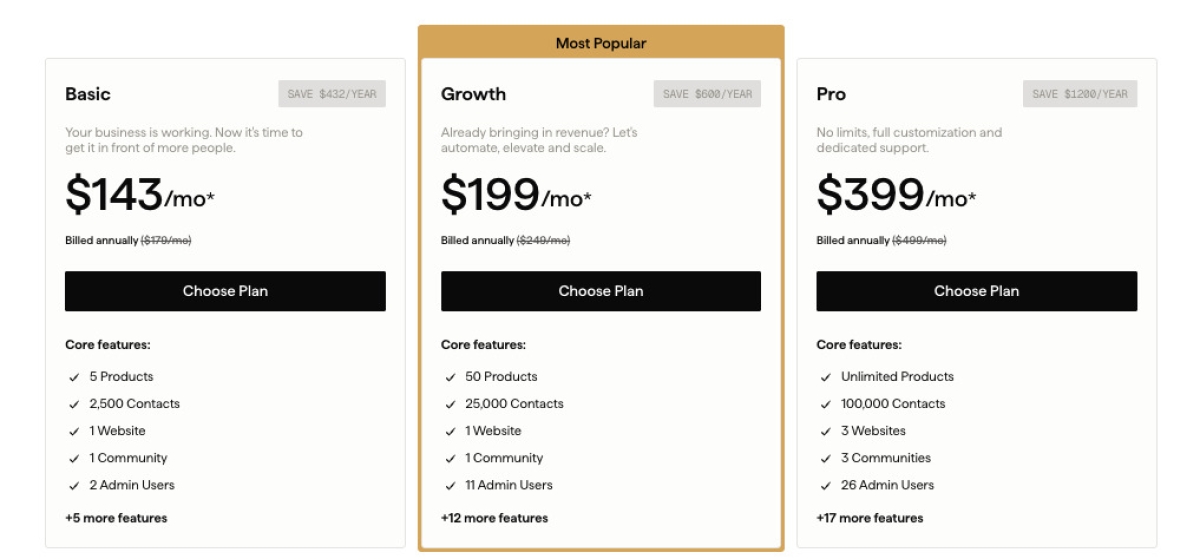Click the SAVE $1200/YEAR badge
This screenshot has width=1200, height=559.
[x=1080, y=94]
